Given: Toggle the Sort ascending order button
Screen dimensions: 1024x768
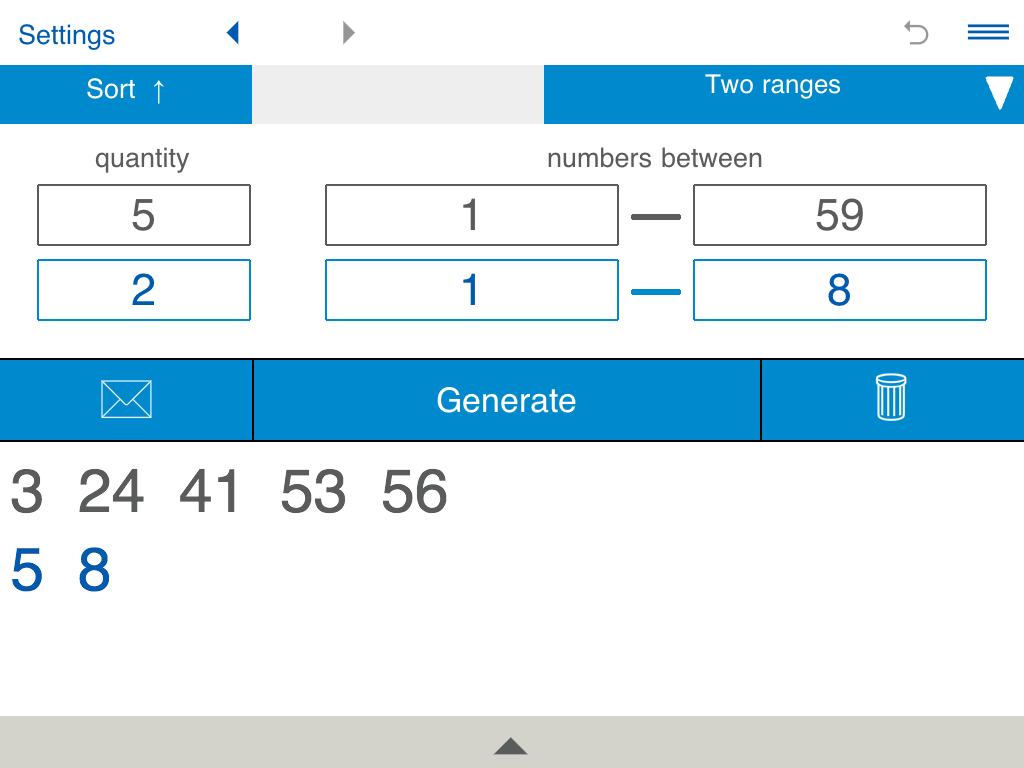Looking at the screenshot, I should [x=126, y=90].
